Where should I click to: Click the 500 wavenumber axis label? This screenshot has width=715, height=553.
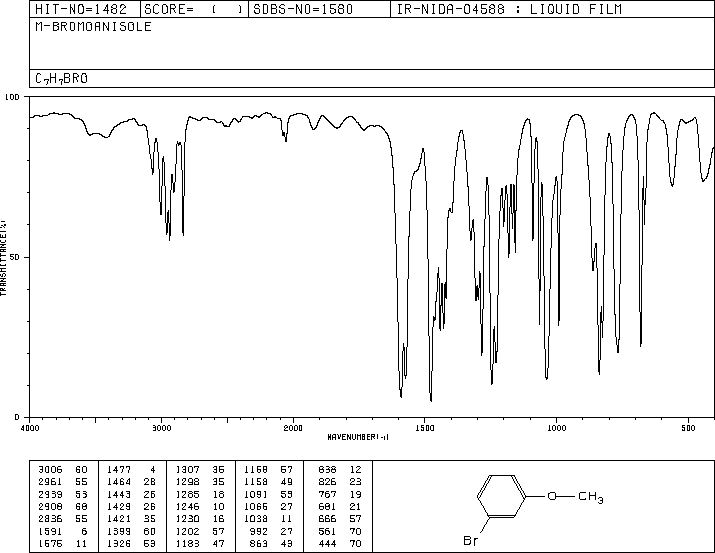point(688,428)
